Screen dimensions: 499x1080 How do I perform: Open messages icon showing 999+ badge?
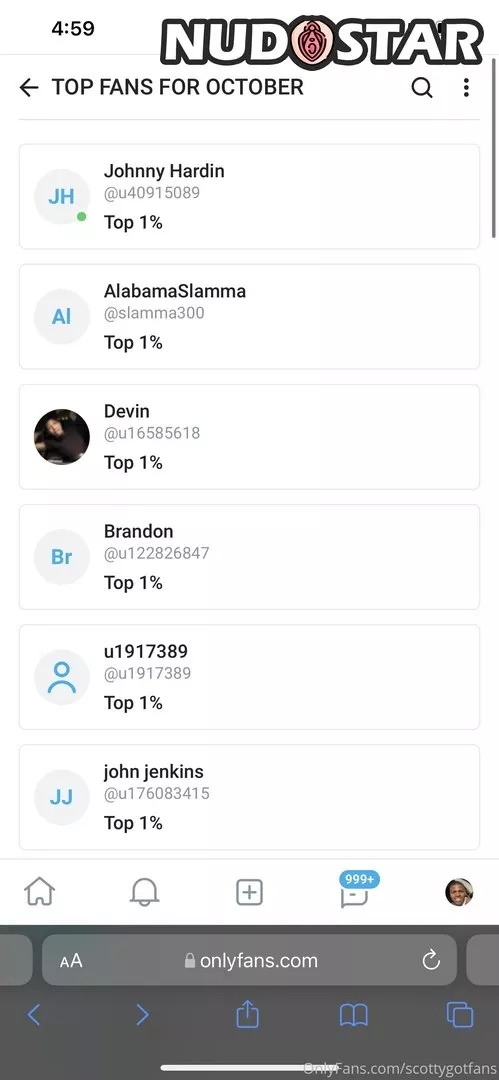click(356, 890)
